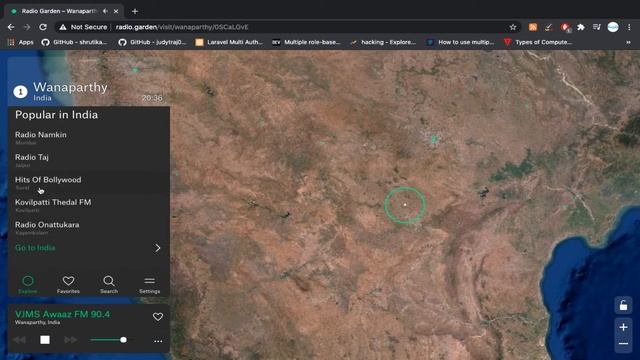The image size is (640, 360).
Task: Toggle the map lock icon
Action: [x=623, y=305]
